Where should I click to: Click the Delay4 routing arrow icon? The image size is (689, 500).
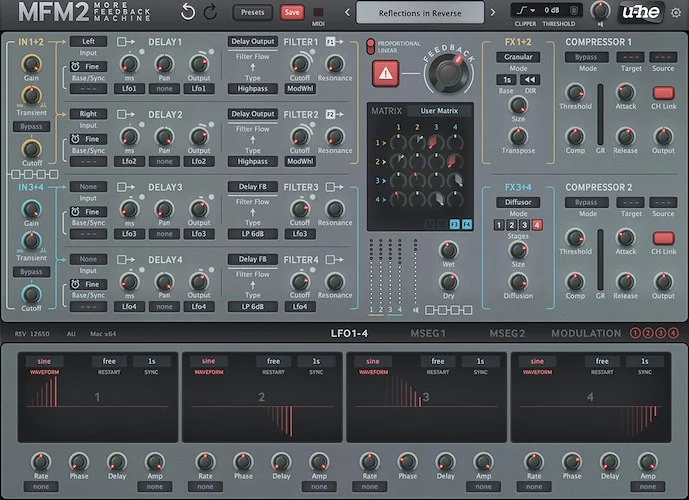tap(126, 260)
